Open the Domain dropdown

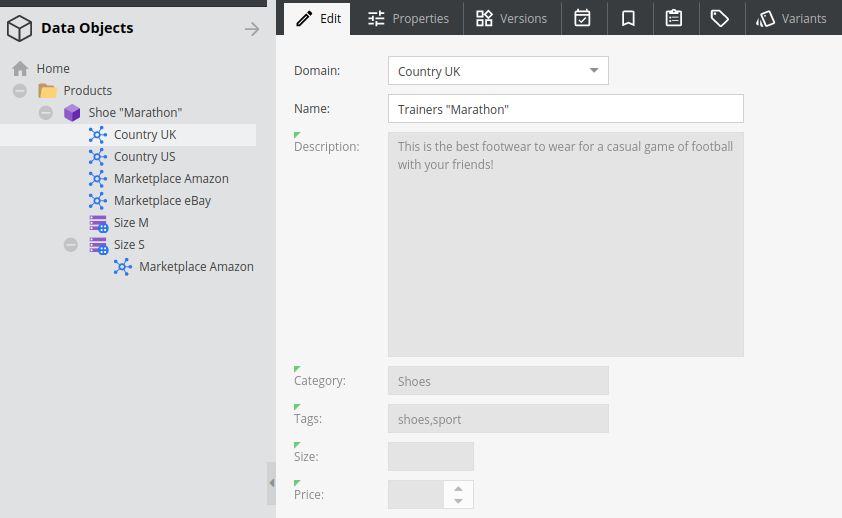point(593,71)
